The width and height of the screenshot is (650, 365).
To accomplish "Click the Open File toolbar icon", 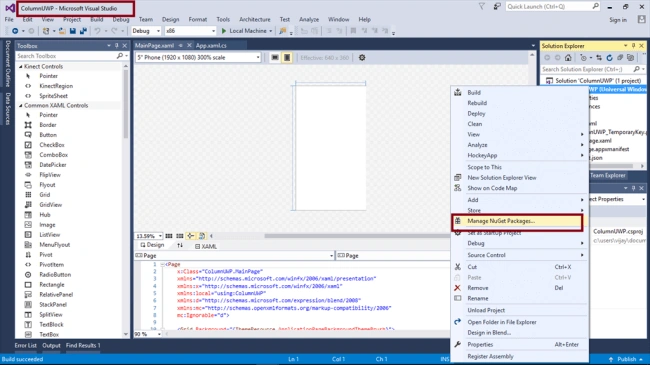I will (62, 31).
